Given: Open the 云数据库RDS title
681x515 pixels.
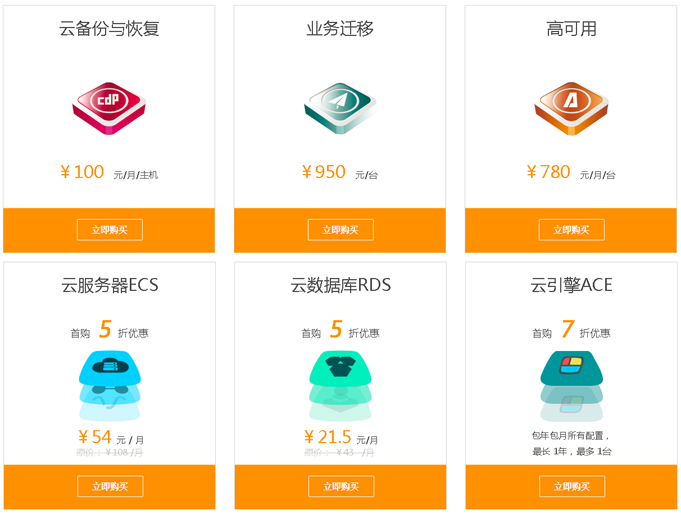Looking at the screenshot, I should click(x=340, y=285).
